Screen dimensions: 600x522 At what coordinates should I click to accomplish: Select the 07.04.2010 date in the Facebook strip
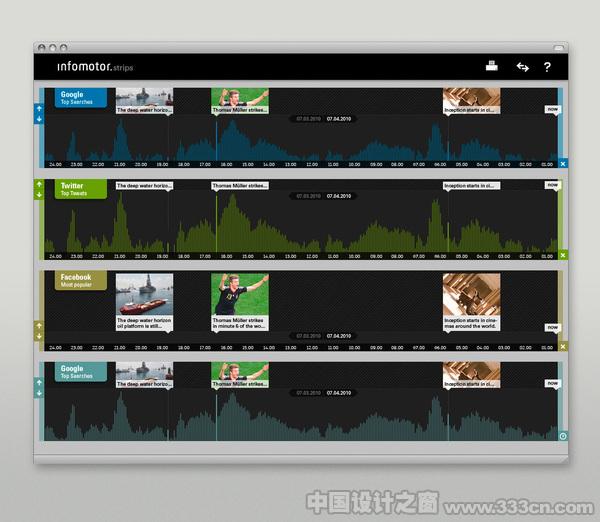pyautogui.click(x=339, y=336)
